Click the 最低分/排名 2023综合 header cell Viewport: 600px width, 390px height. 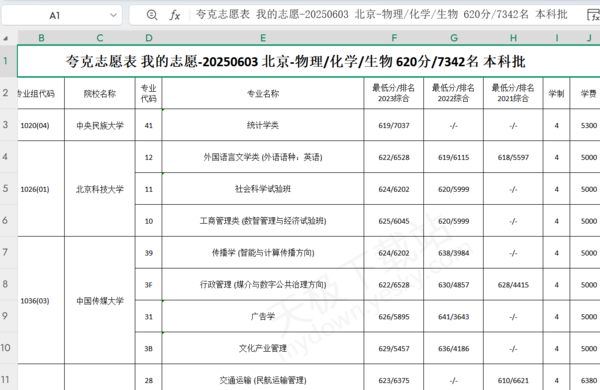pos(394,93)
